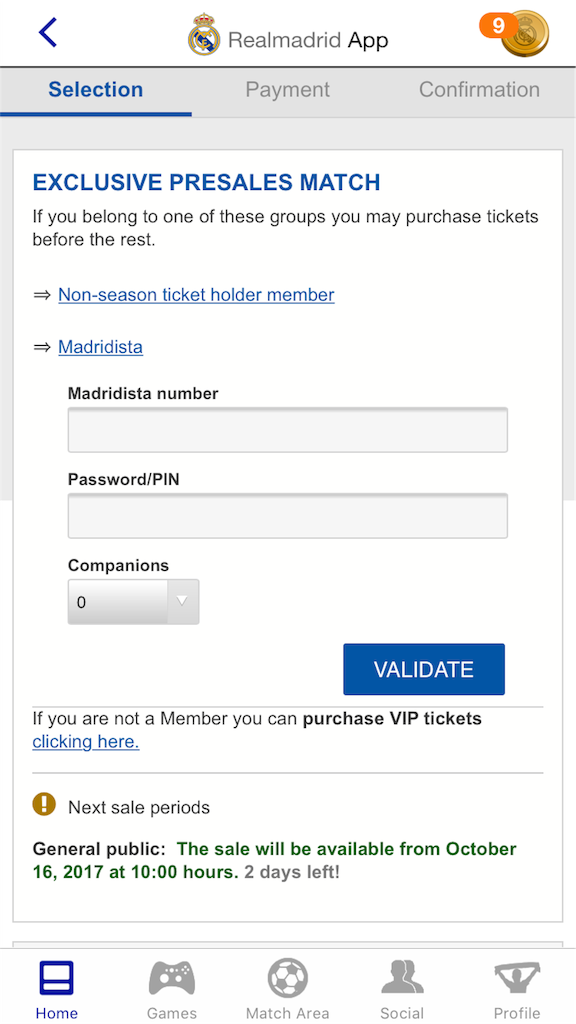
Task: Follow the 'clicking here.' VIP tickets link
Action: (x=86, y=742)
